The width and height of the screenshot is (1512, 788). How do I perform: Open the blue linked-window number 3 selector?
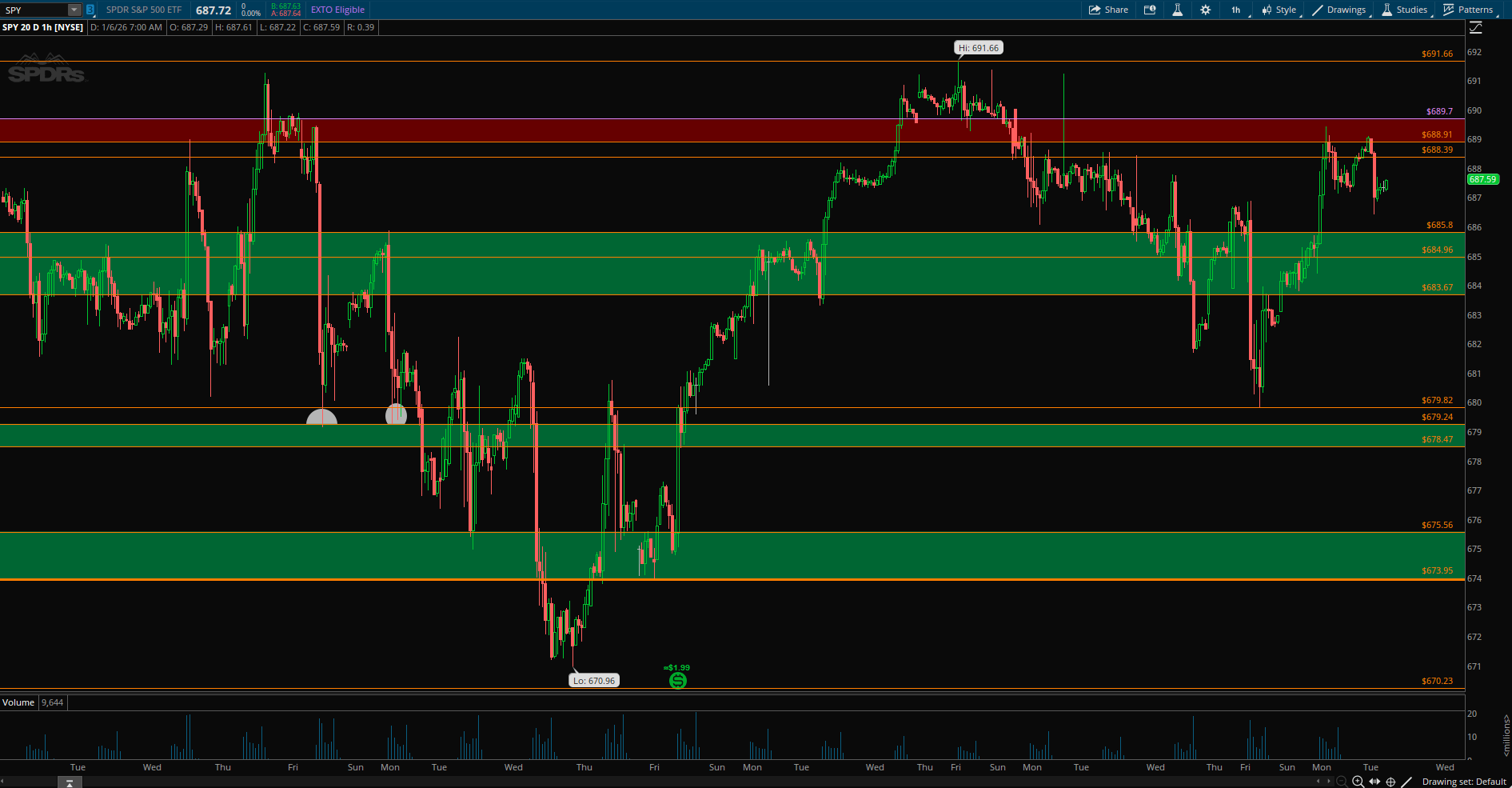click(90, 10)
